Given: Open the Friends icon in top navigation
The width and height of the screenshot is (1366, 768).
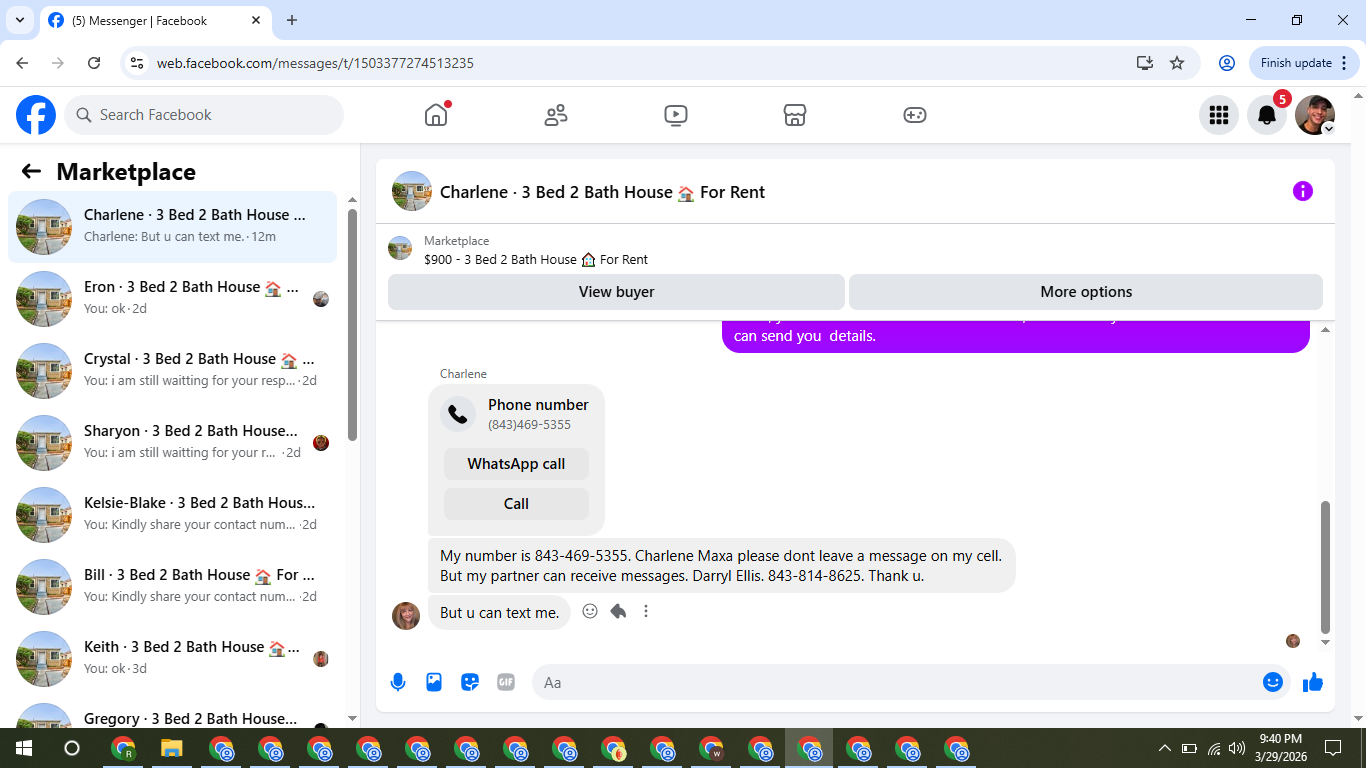Looking at the screenshot, I should (556, 115).
